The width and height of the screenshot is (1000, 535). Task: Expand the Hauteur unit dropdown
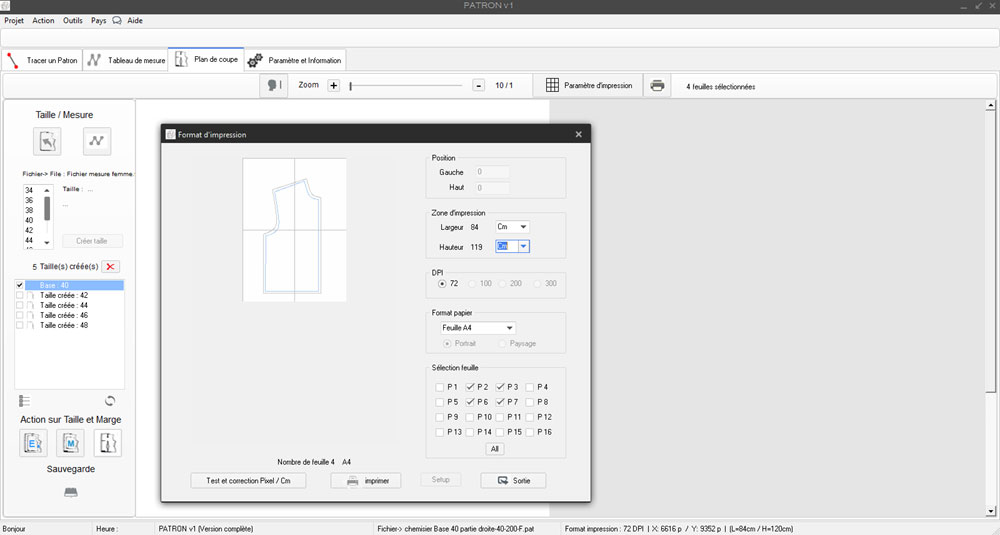523,246
